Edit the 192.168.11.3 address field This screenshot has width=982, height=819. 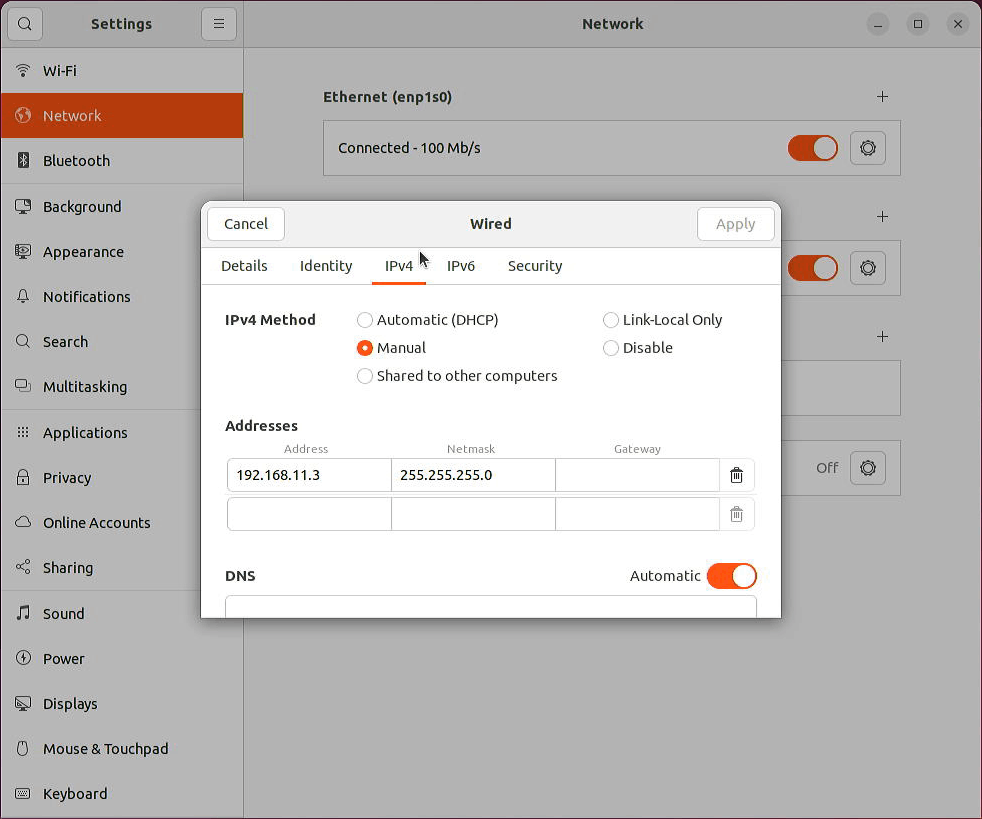(309, 475)
